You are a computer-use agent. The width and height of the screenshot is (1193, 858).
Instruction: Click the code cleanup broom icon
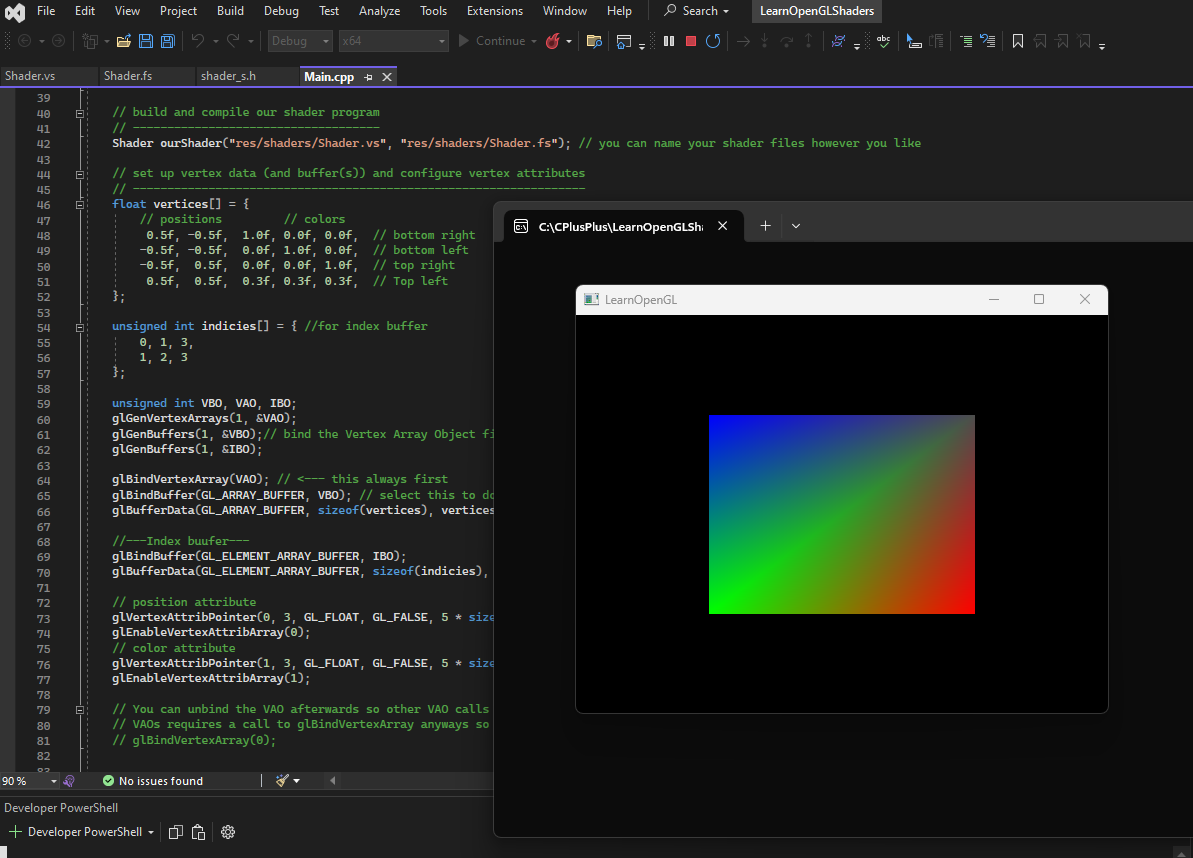283,781
